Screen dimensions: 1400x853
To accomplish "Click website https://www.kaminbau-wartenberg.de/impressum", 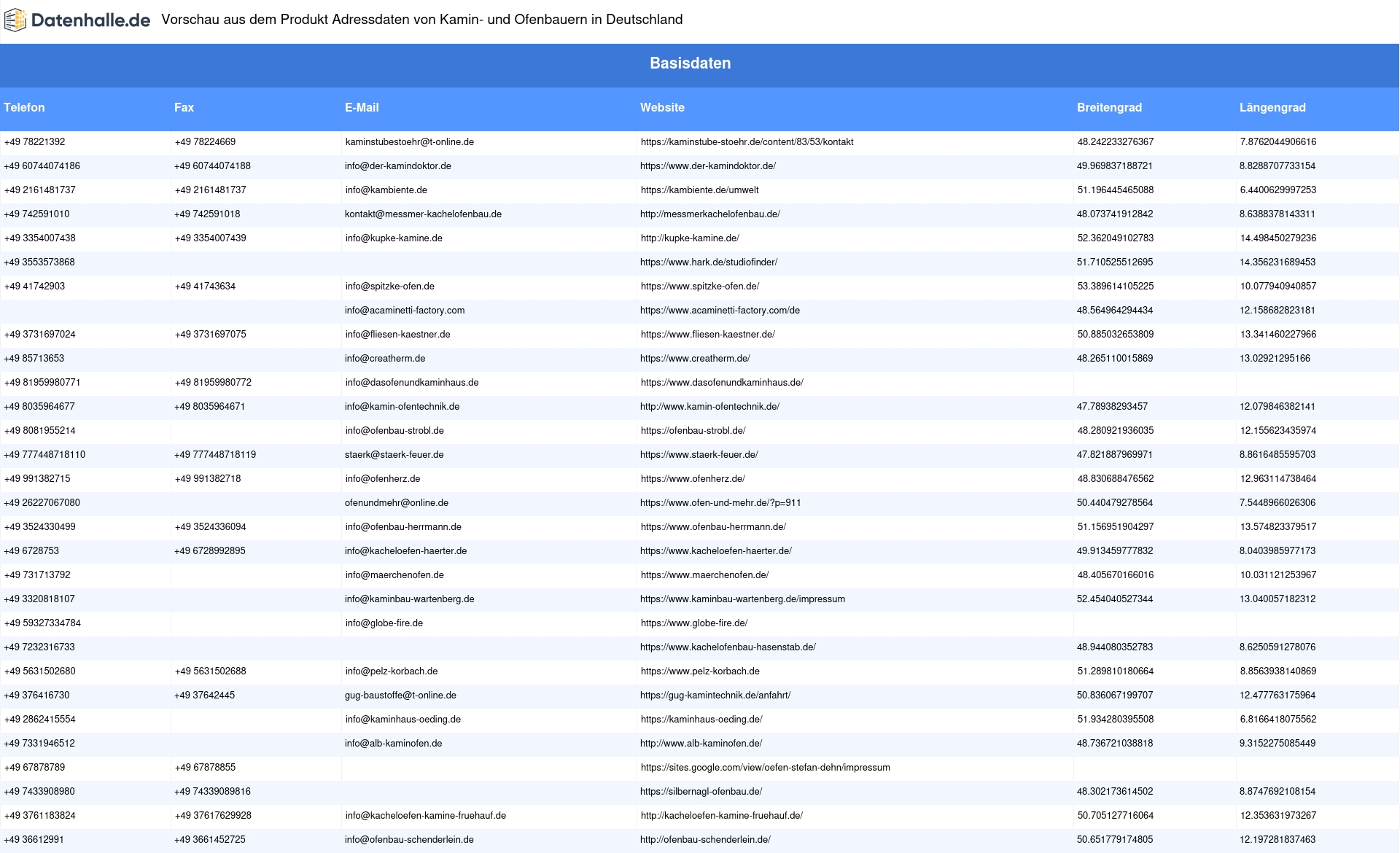I will coord(742,599).
